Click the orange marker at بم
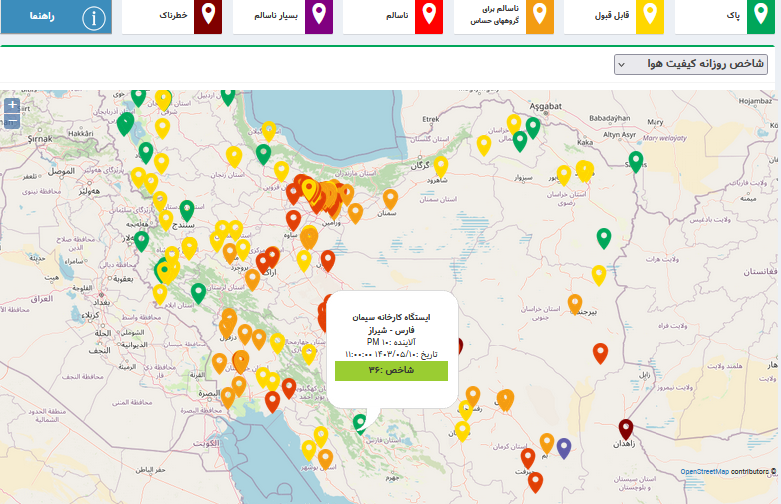The height and width of the screenshot is (504, 781). click(547, 443)
